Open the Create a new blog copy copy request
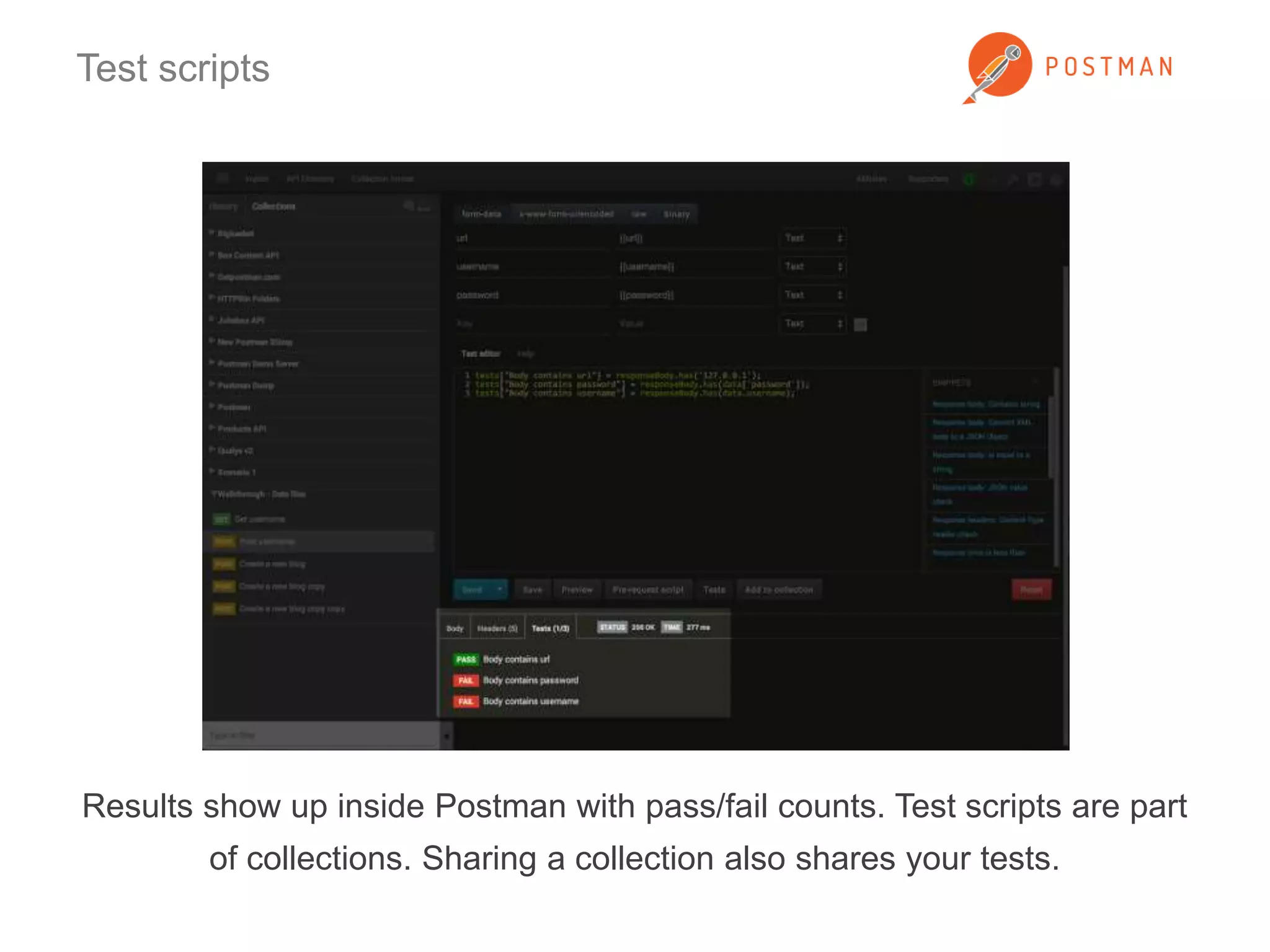This screenshot has width=1270, height=952. pyautogui.click(x=291, y=609)
